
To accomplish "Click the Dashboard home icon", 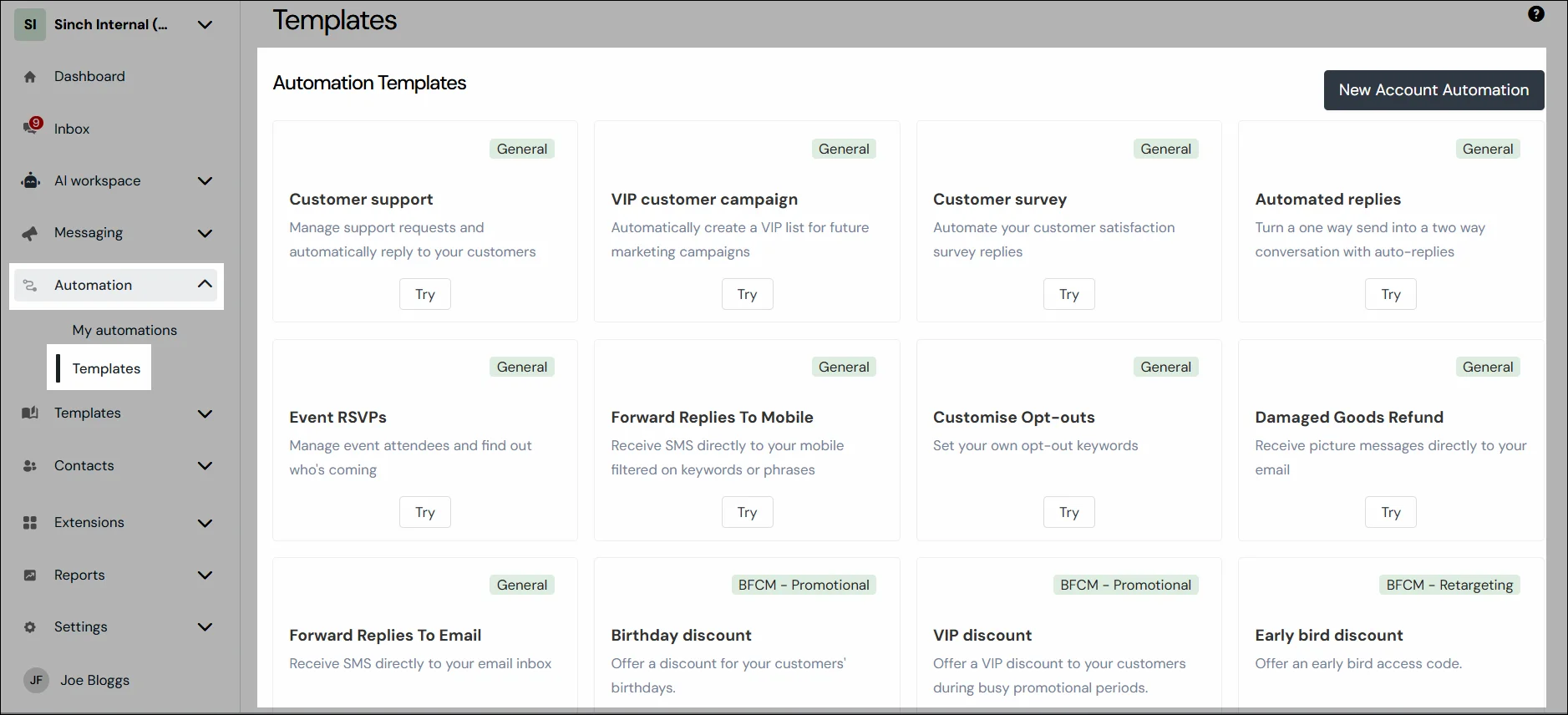I will [30, 77].
